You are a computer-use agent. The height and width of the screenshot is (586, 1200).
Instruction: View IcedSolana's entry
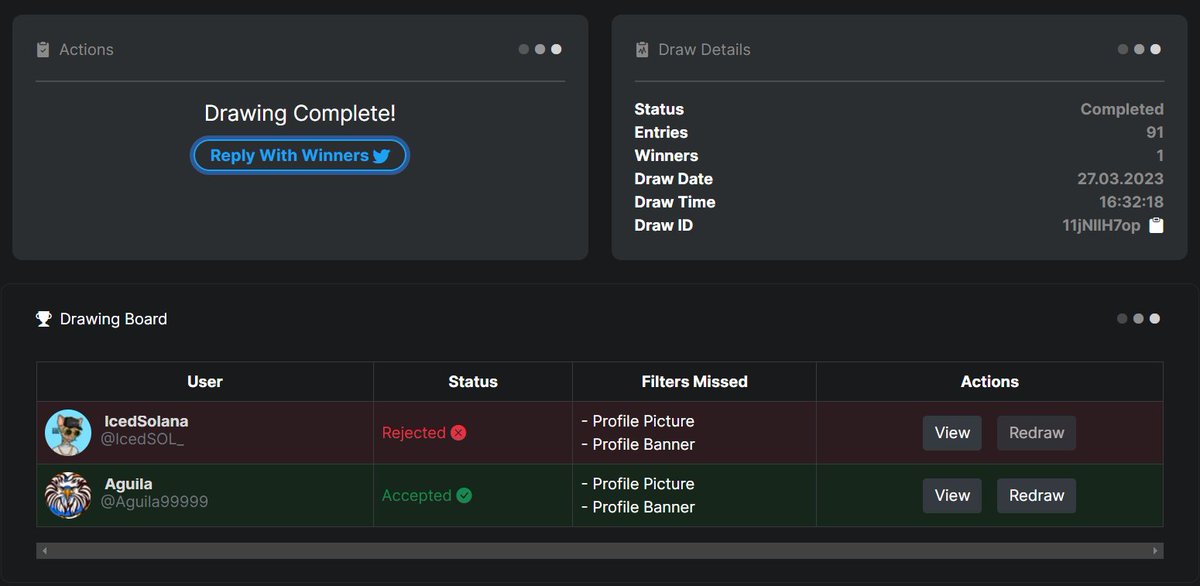coord(952,433)
